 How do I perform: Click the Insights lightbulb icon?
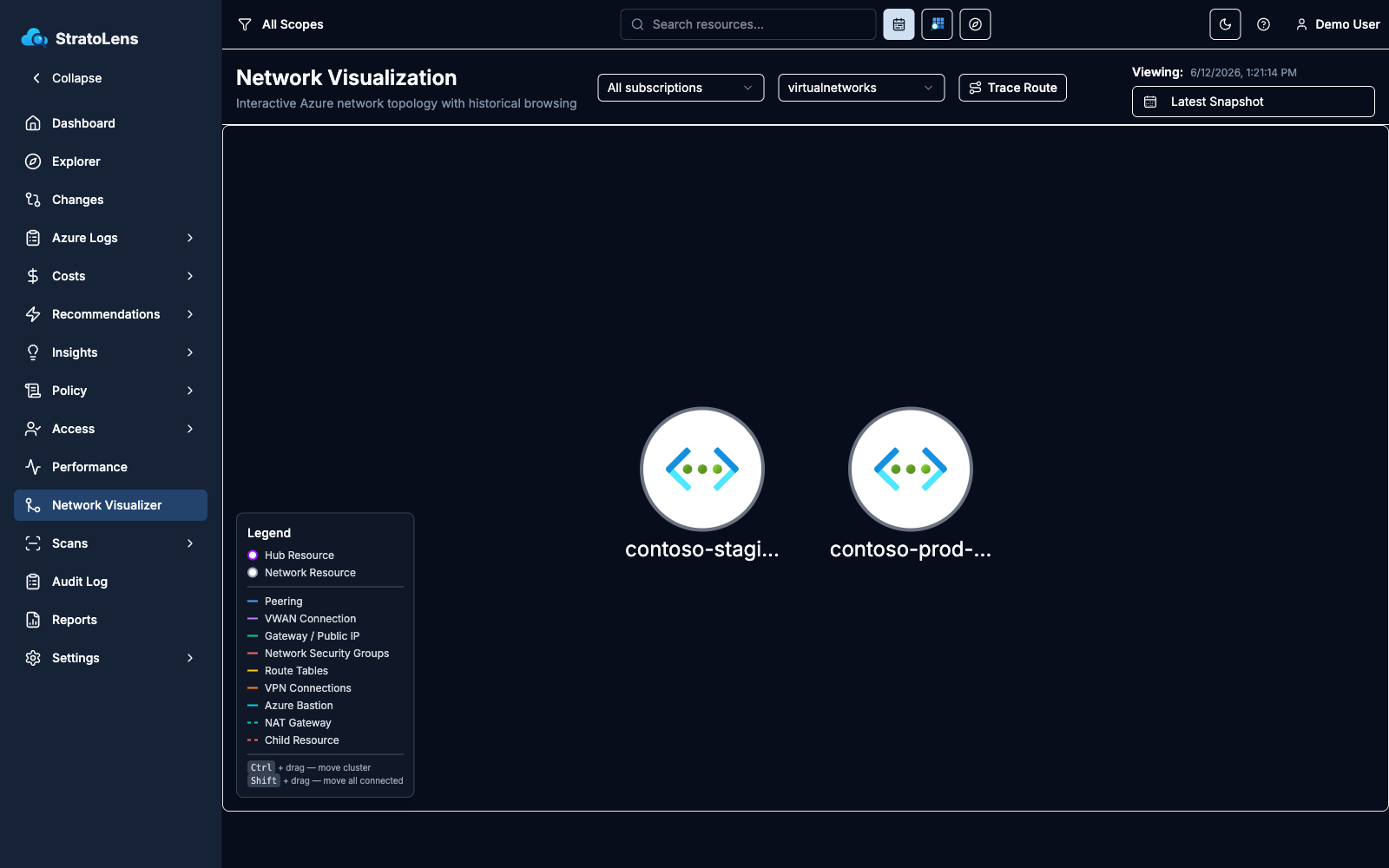(33, 352)
